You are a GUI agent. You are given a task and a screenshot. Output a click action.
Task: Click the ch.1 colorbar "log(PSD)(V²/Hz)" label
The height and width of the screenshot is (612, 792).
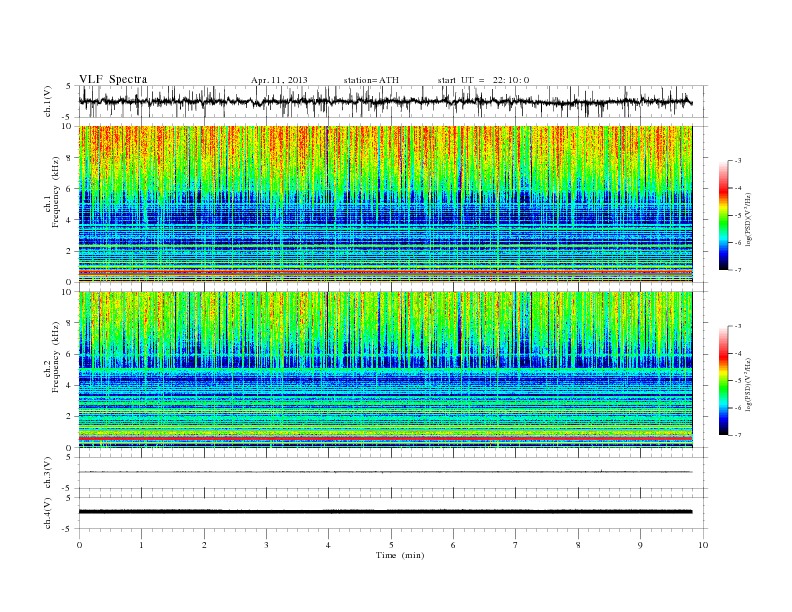pyautogui.click(x=748, y=220)
